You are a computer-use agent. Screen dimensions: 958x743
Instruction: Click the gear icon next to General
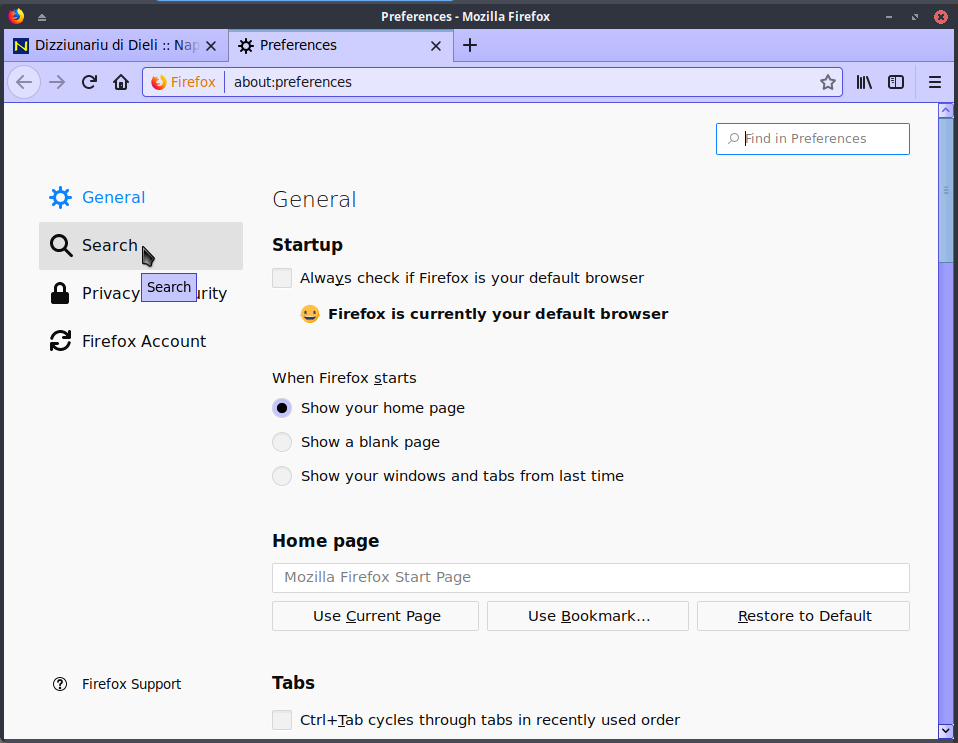(x=60, y=197)
